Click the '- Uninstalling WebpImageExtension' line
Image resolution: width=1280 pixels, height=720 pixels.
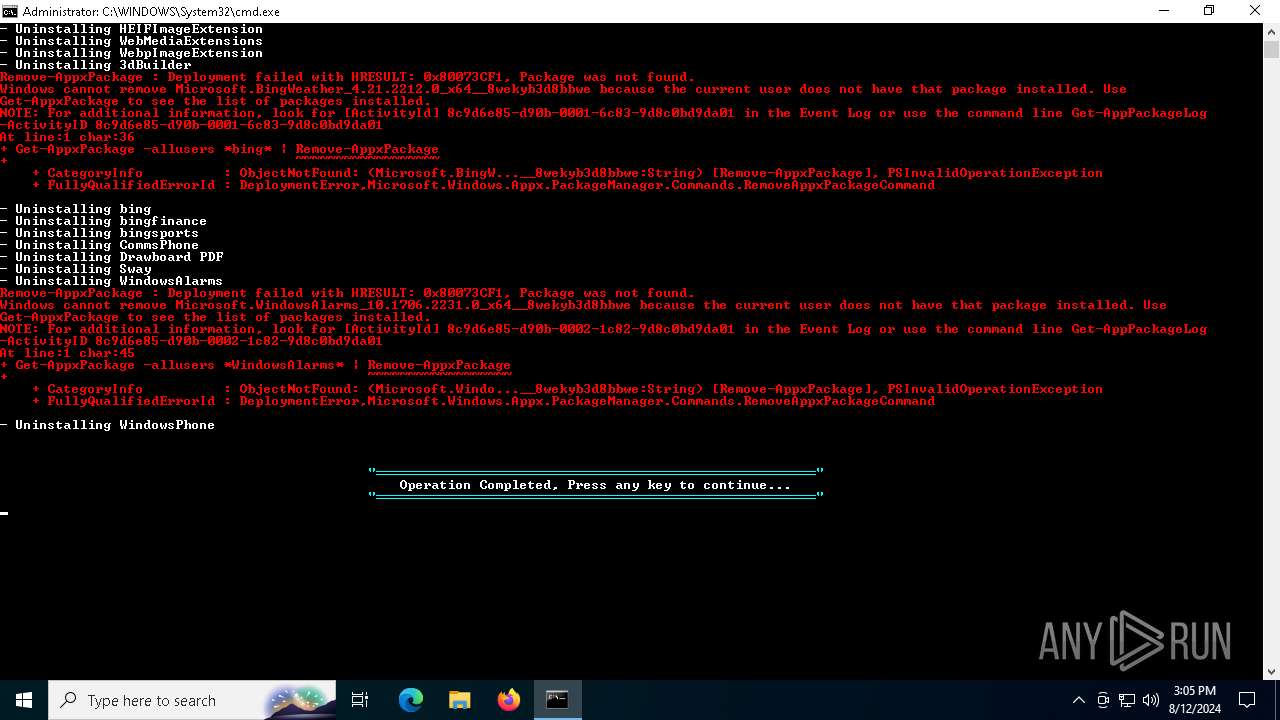[131, 53]
